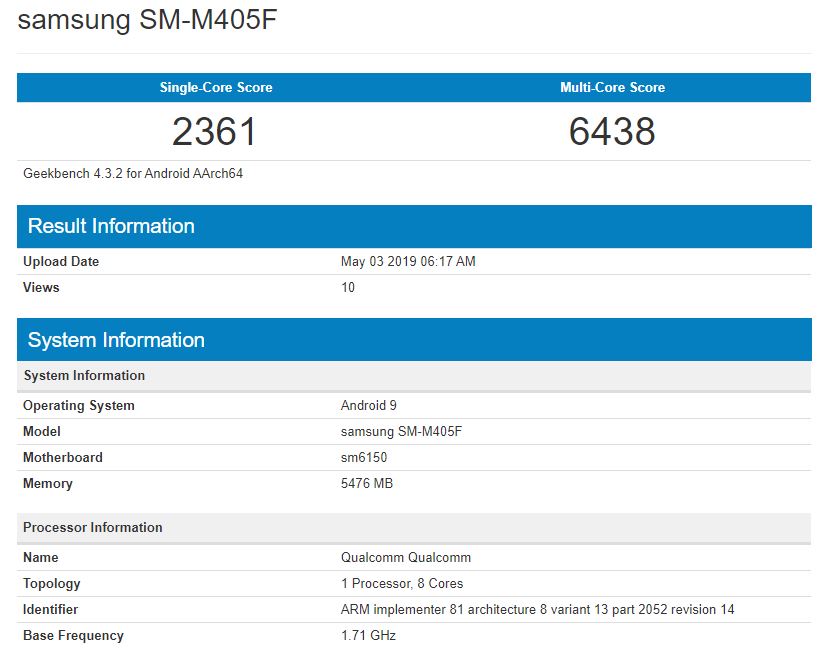Click the samsung SM-M405F page title

tap(147, 20)
